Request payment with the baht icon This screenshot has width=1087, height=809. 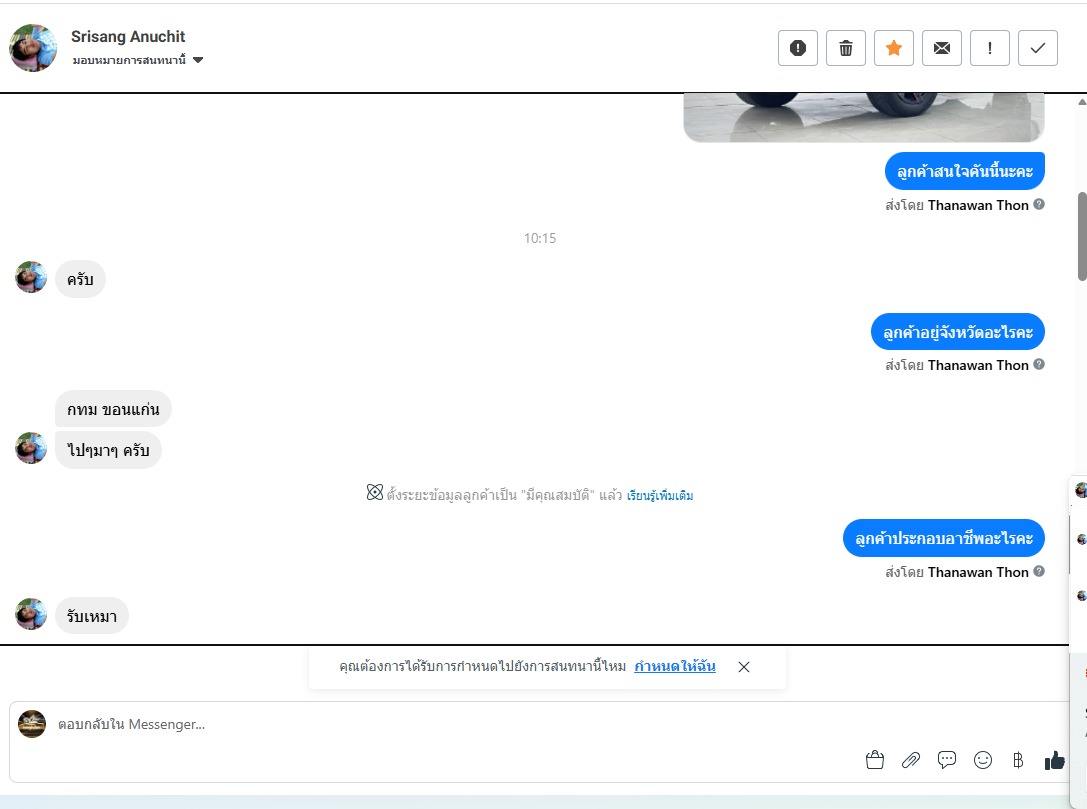click(x=1018, y=760)
